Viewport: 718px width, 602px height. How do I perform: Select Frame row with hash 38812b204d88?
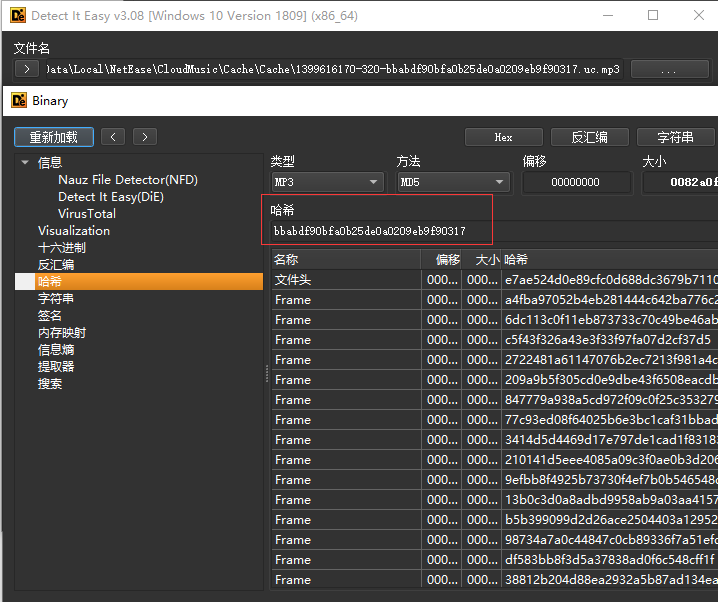[x=495, y=580]
